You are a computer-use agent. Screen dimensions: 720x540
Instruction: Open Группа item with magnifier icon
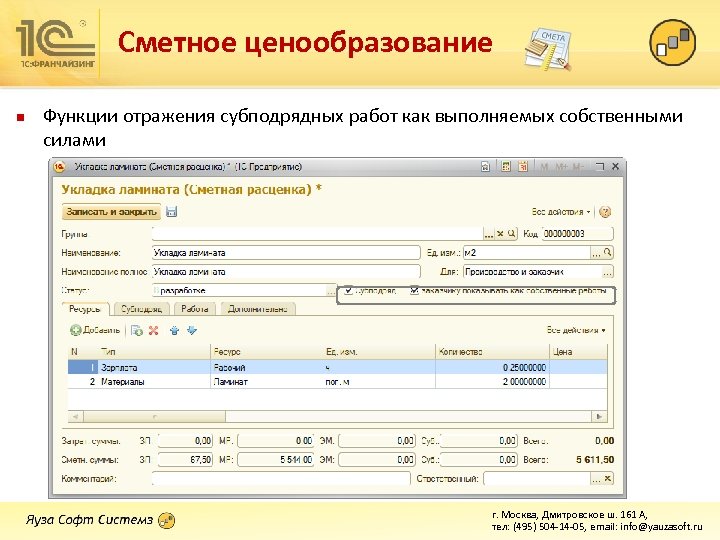coord(512,233)
